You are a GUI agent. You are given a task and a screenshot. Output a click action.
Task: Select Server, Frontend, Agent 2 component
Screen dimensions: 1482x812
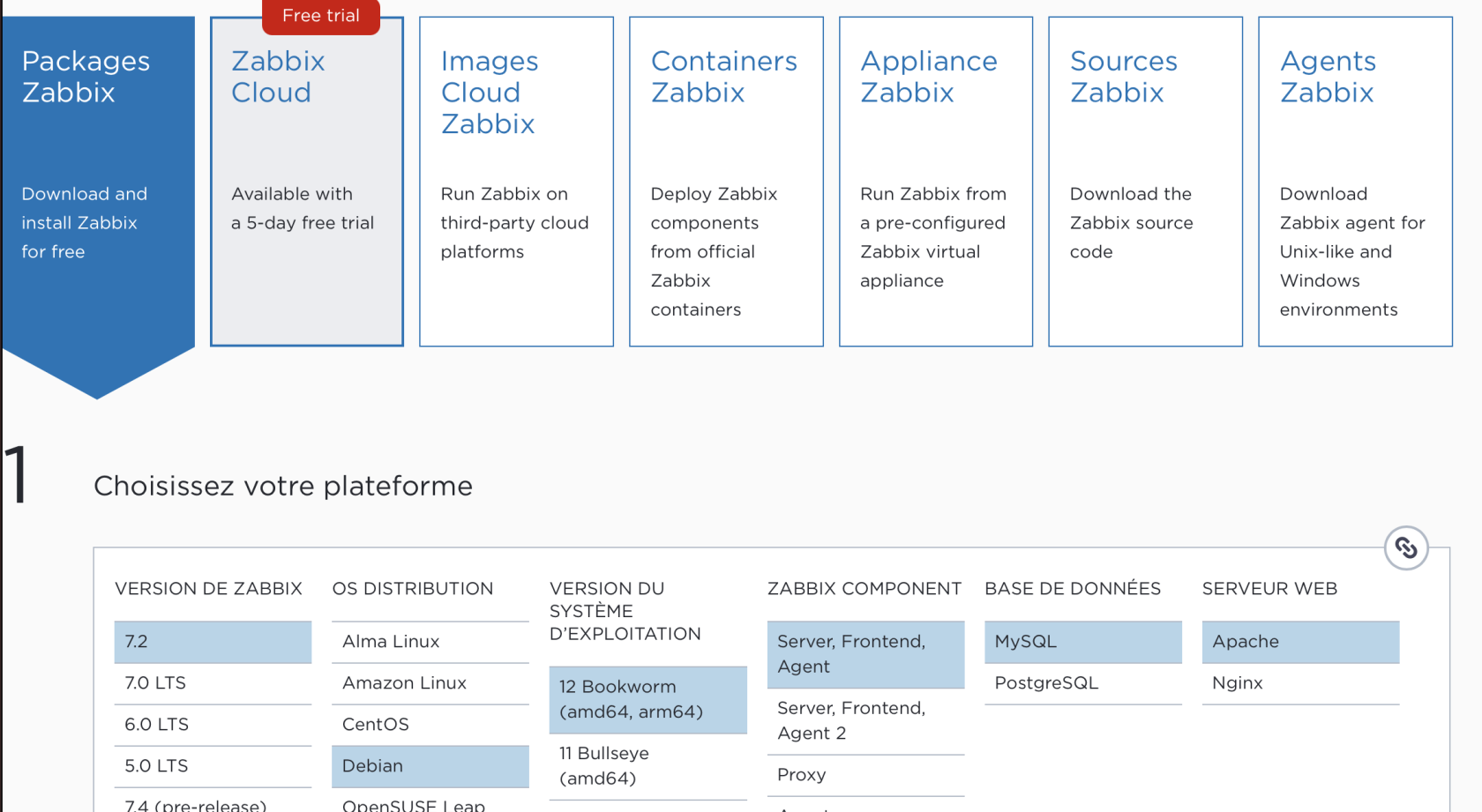(865, 721)
